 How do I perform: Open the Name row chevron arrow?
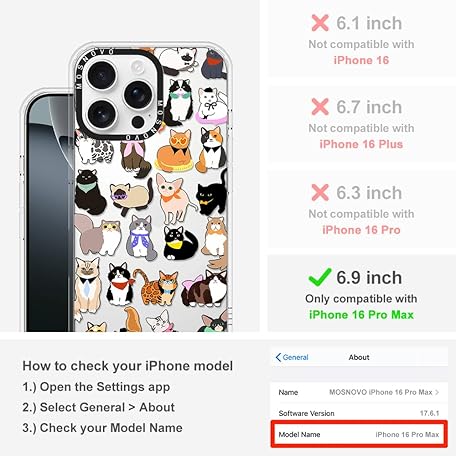click(x=437, y=392)
